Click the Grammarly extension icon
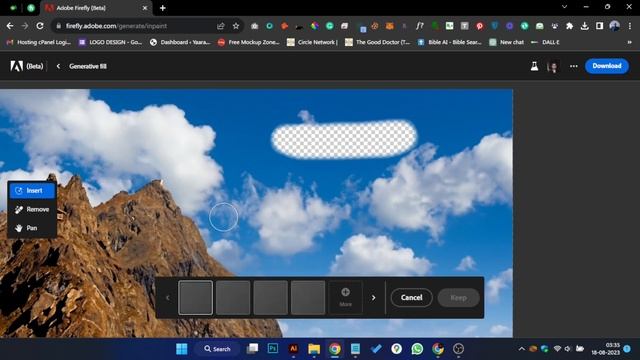640x360 pixels. click(x=329, y=26)
